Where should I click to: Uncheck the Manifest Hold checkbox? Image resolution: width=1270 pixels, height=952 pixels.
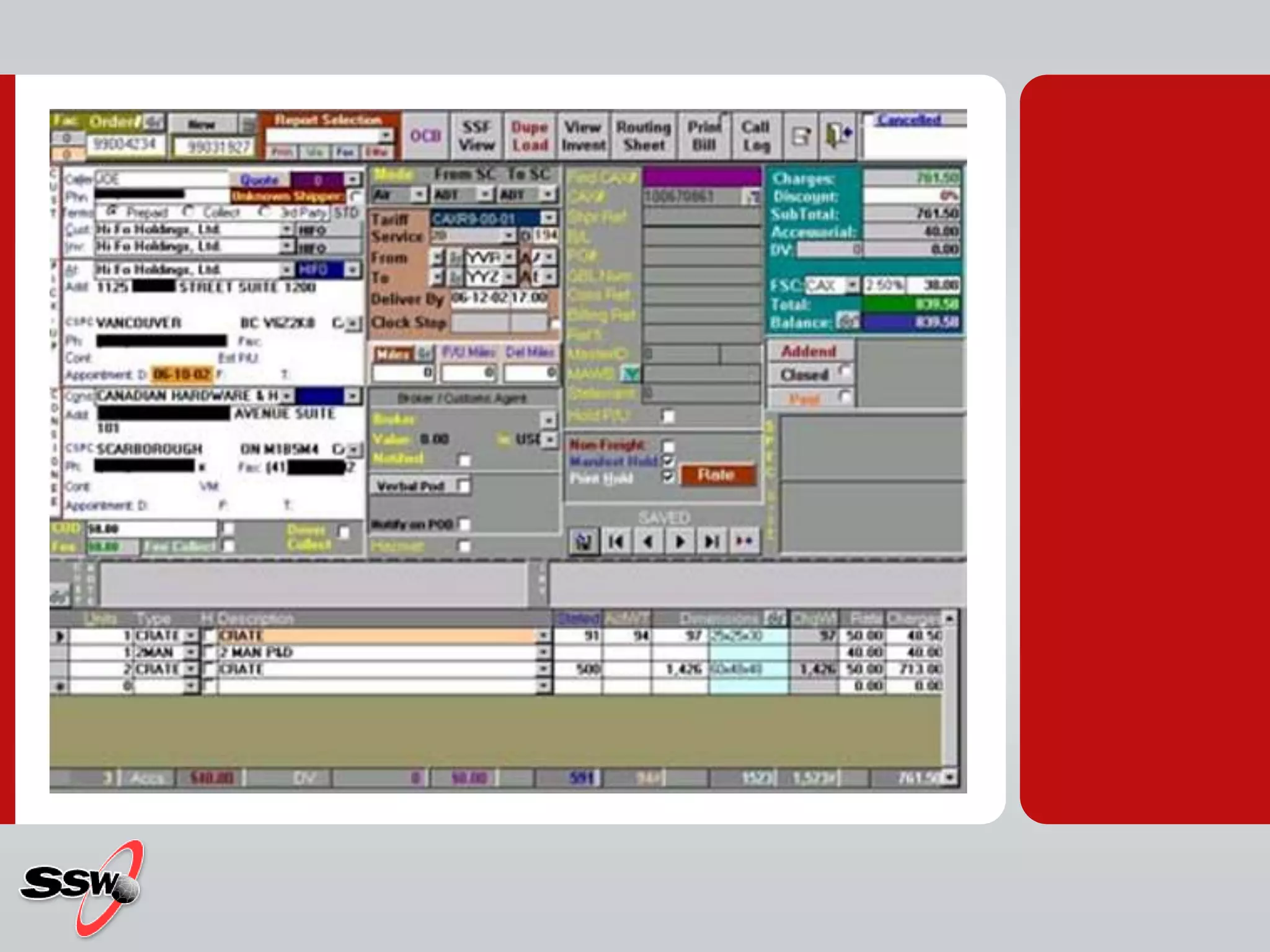(668, 461)
